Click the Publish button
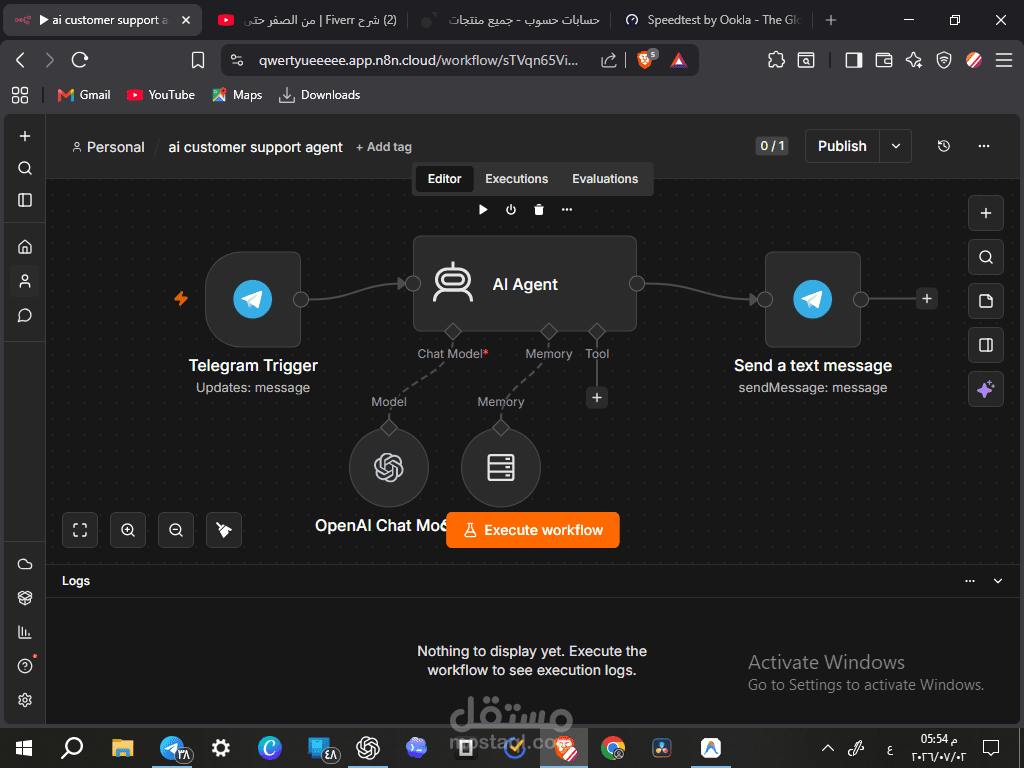Viewport: 1024px width, 768px height. click(x=842, y=146)
